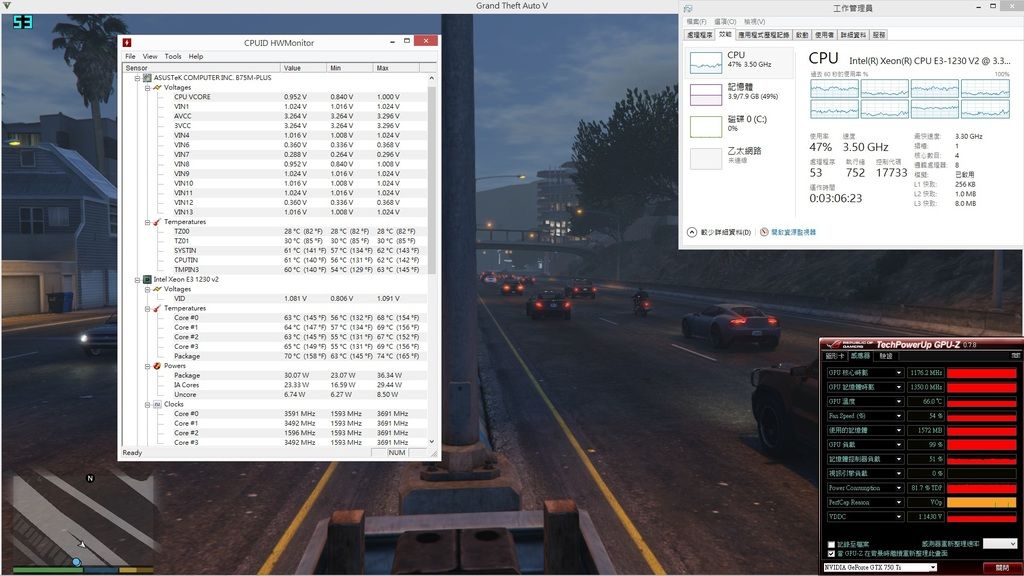This screenshot has height=576, width=1024.
Task: Click the Voltages icon under ASUSTeK B75M-PLUS
Action: (x=157, y=88)
